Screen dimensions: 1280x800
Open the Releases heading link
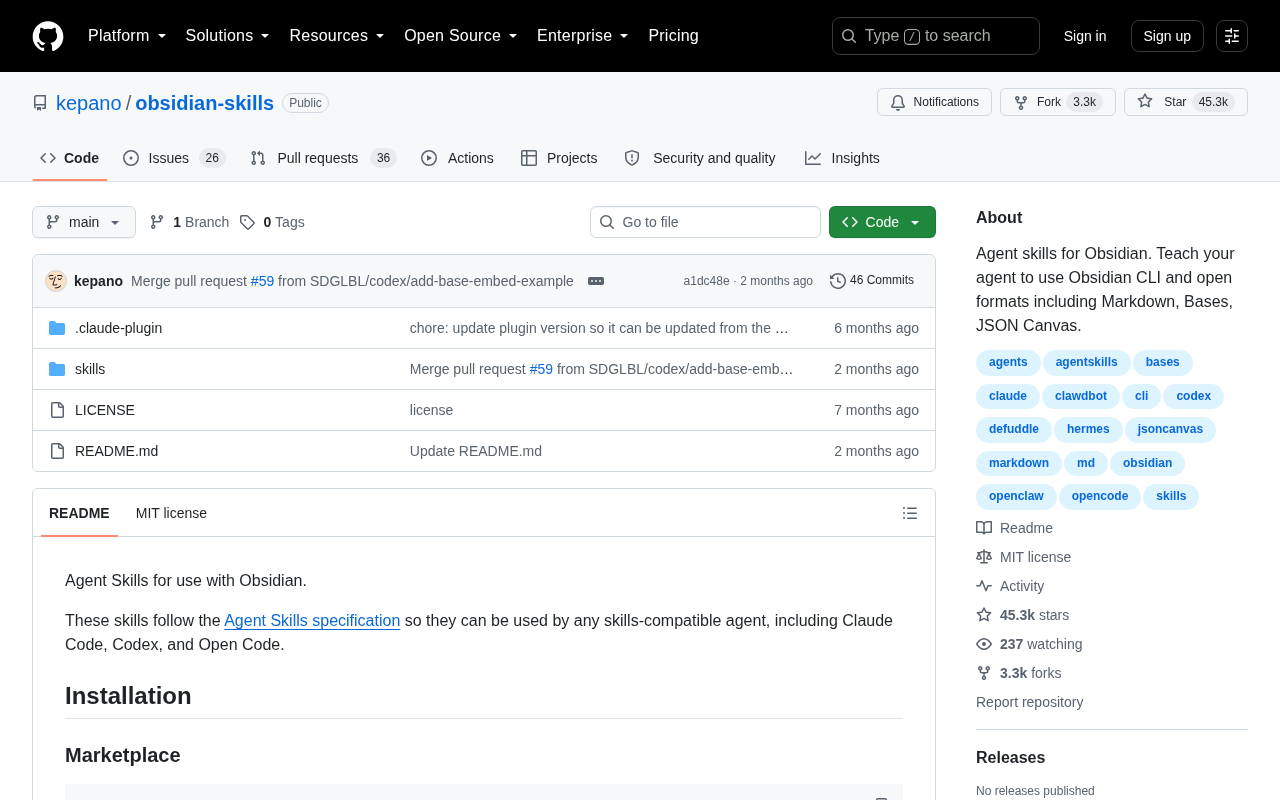(x=1010, y=758)
